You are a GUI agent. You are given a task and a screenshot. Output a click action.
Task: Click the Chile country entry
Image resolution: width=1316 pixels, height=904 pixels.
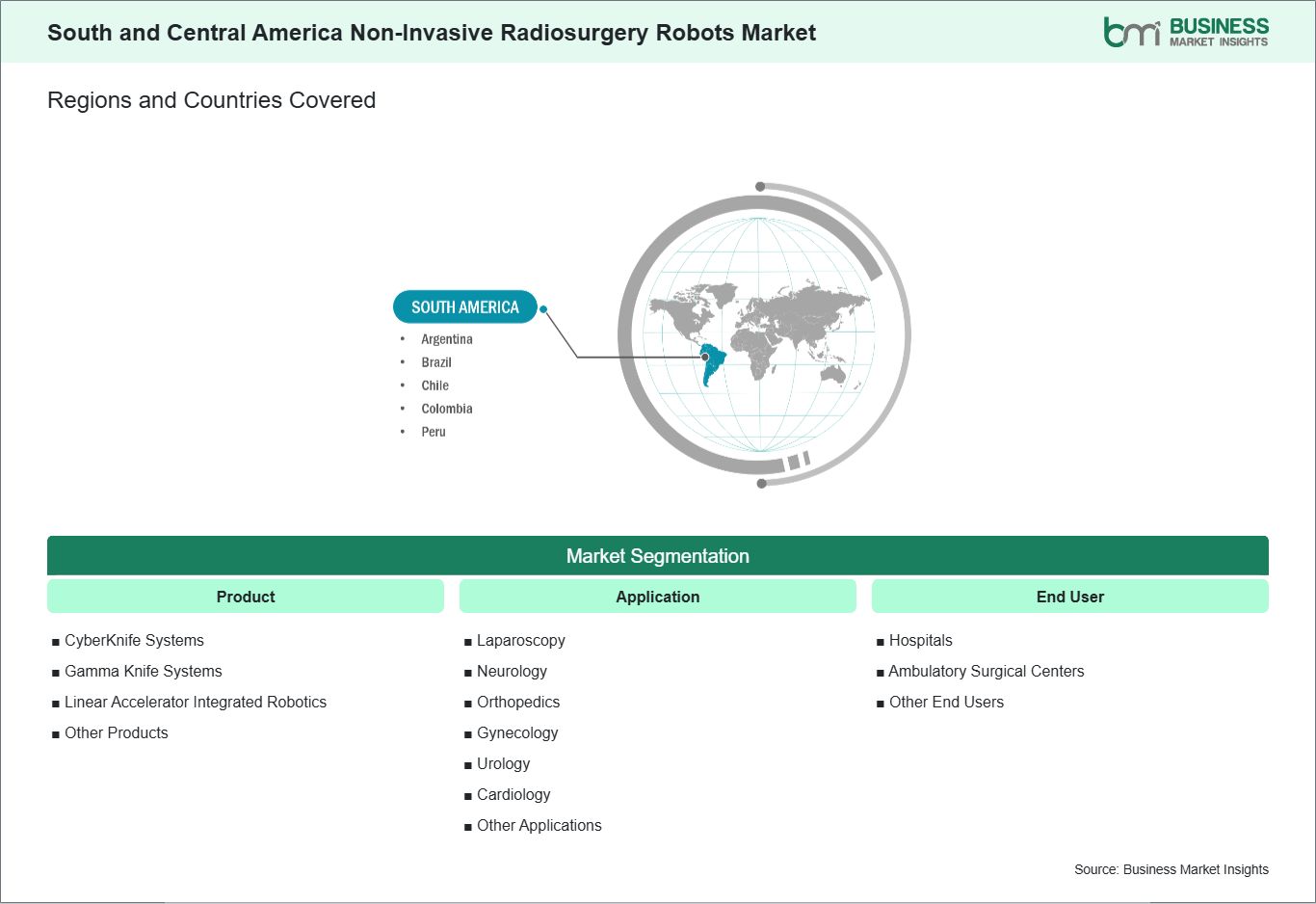pos(434,386)
